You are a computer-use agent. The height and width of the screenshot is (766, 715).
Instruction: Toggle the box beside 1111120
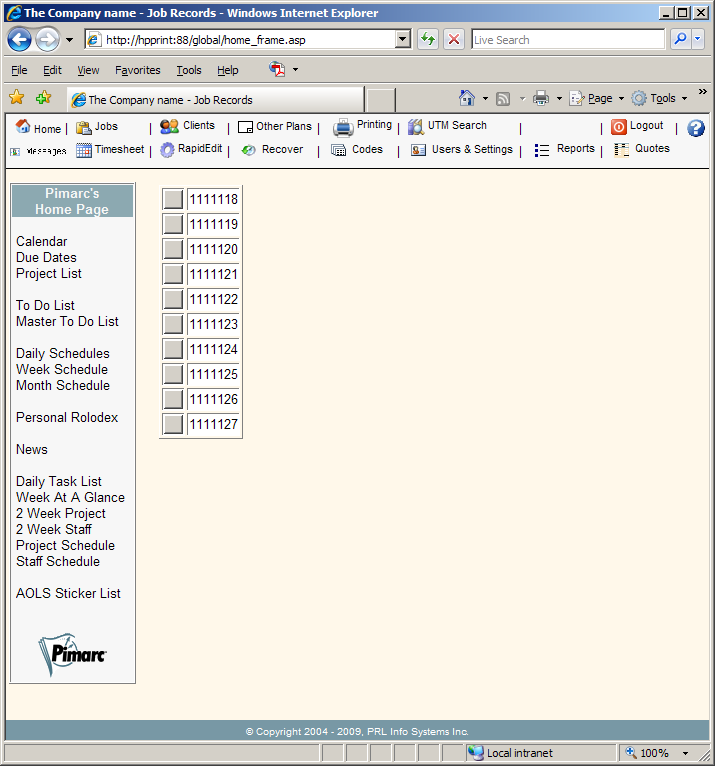[x=173, y=249]
